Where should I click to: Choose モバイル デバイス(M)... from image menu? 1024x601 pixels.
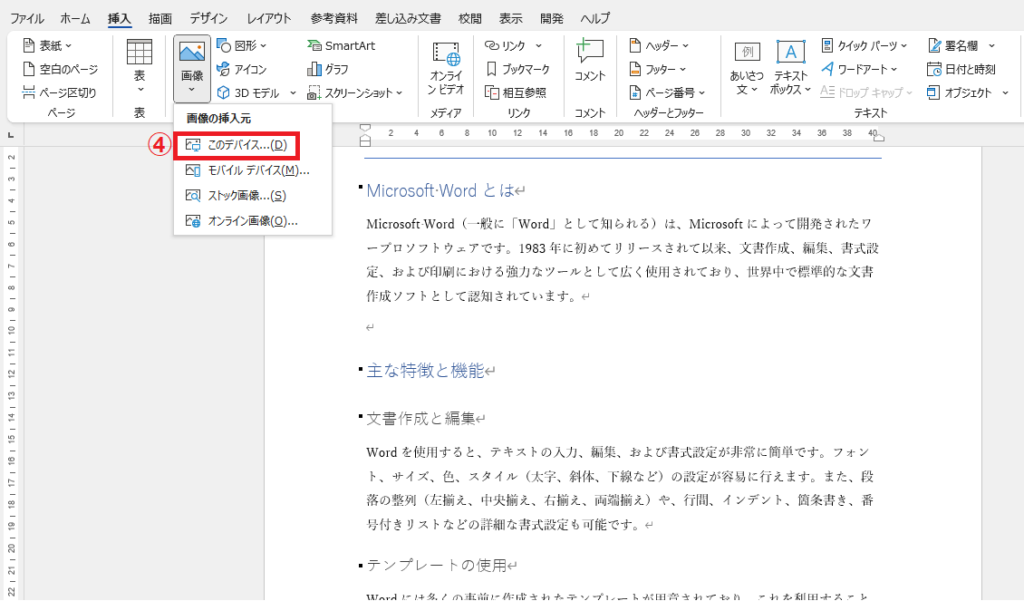[253, 171]
